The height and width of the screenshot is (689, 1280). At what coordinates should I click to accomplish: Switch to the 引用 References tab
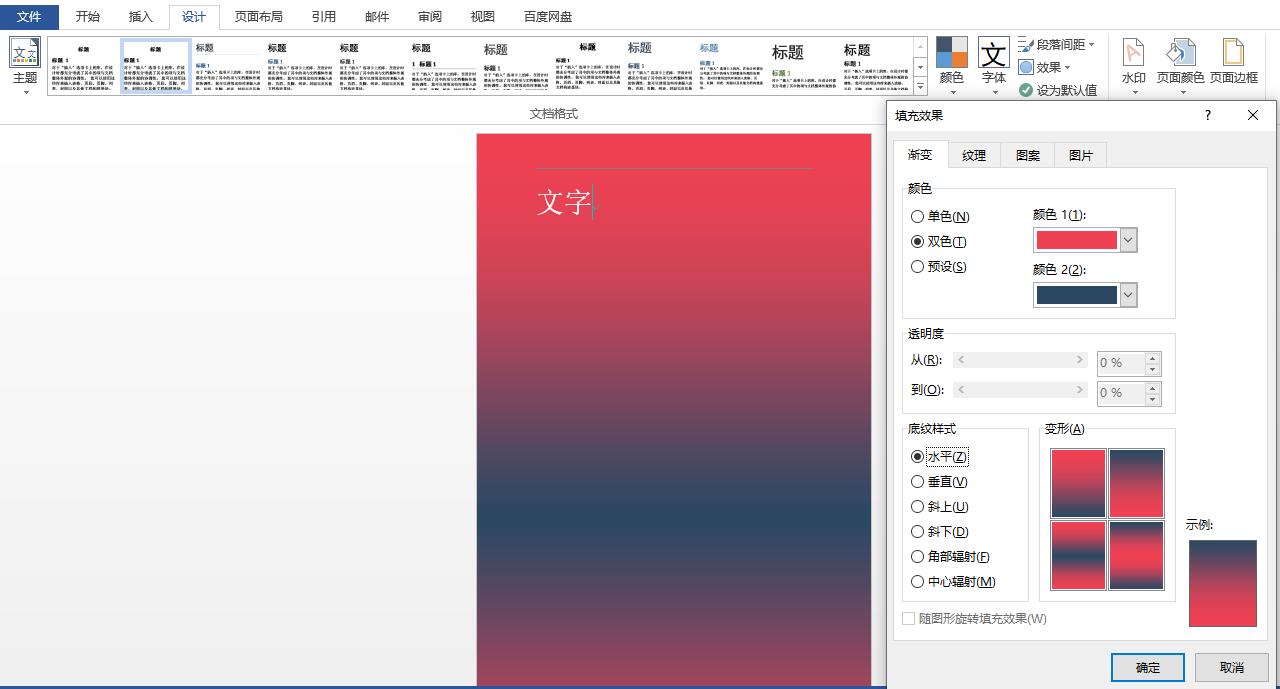[x=324, y=16]
